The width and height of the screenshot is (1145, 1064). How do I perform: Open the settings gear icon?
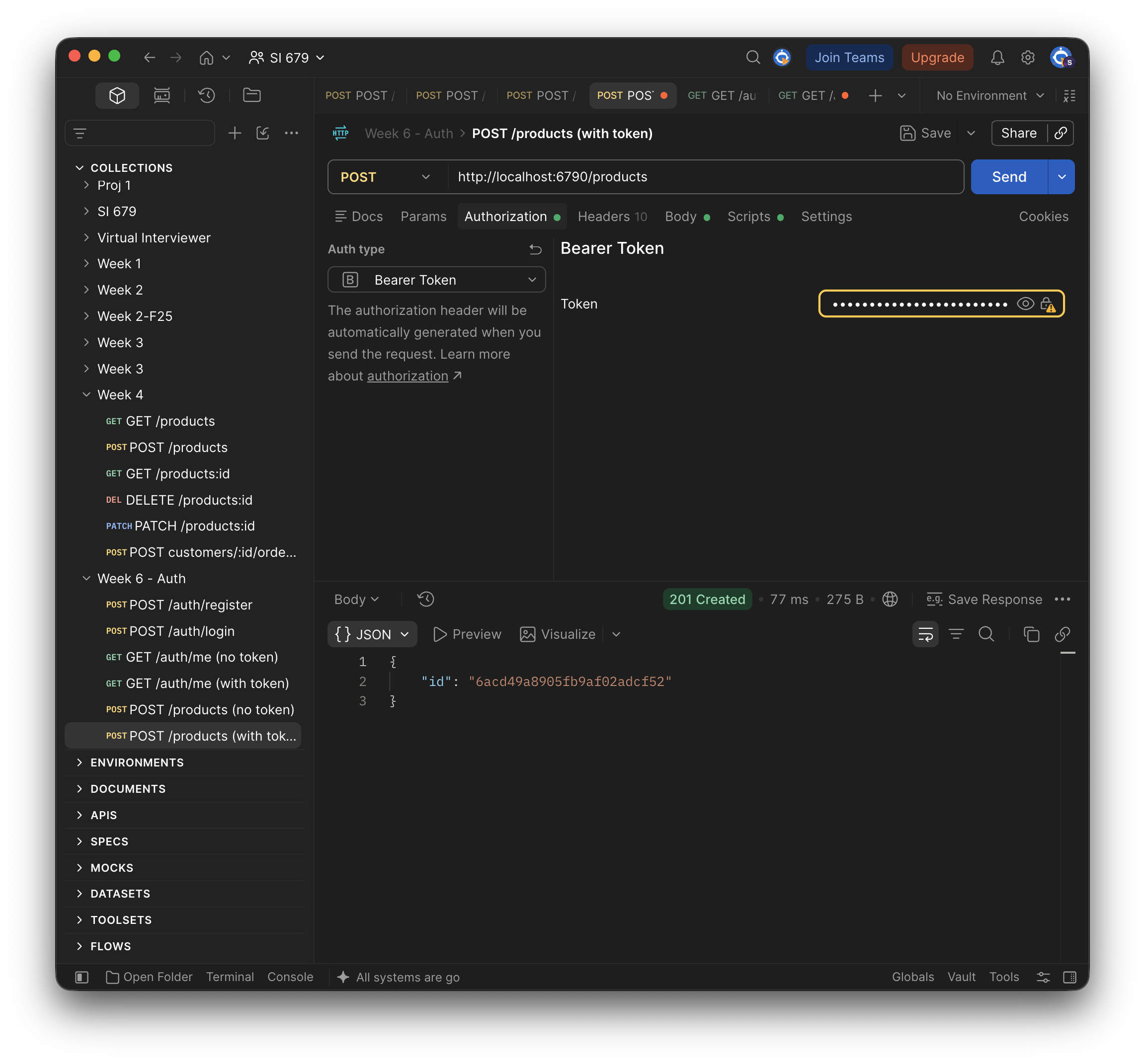pyautogui.click(x=1028, y=58)
